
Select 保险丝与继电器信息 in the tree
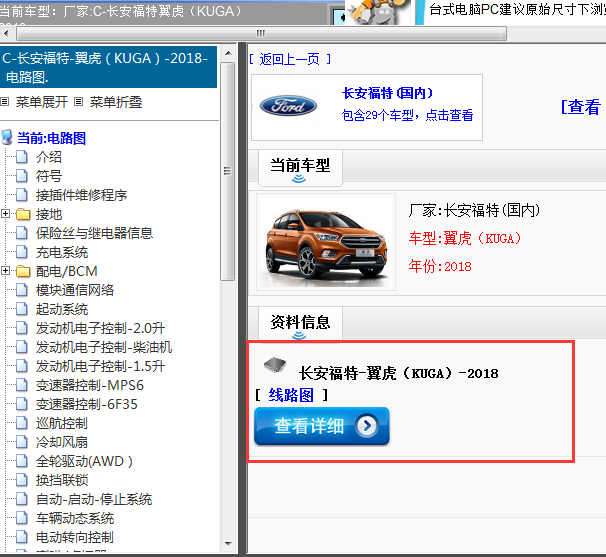pyautogui.click(x=94, y=233)
